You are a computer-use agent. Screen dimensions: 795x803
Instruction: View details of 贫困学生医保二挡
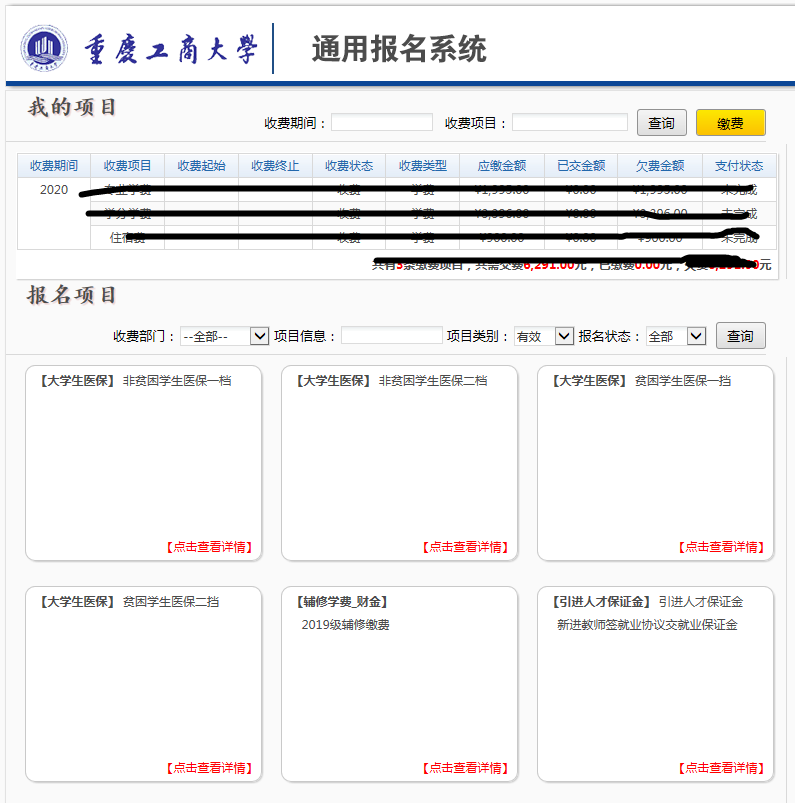point(209,768)
